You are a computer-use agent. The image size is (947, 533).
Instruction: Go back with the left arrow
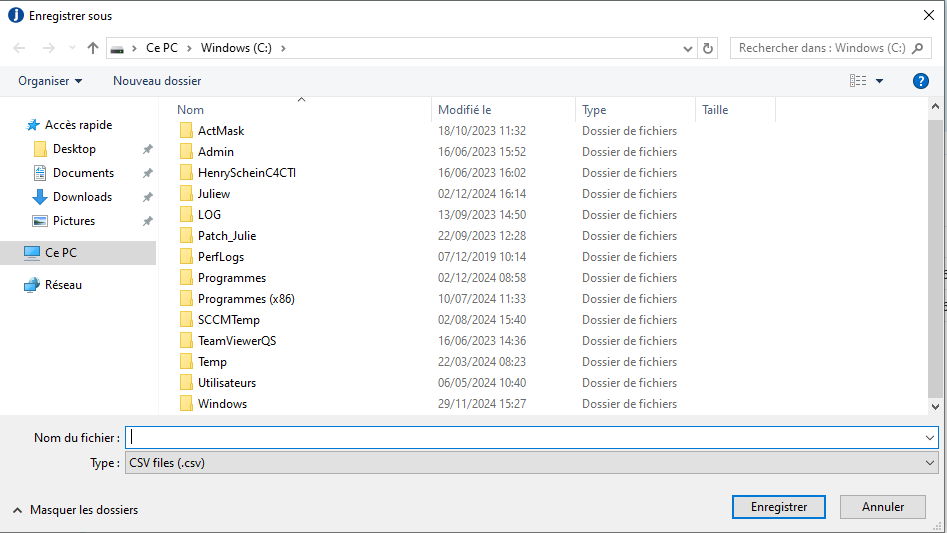point(19,48)
